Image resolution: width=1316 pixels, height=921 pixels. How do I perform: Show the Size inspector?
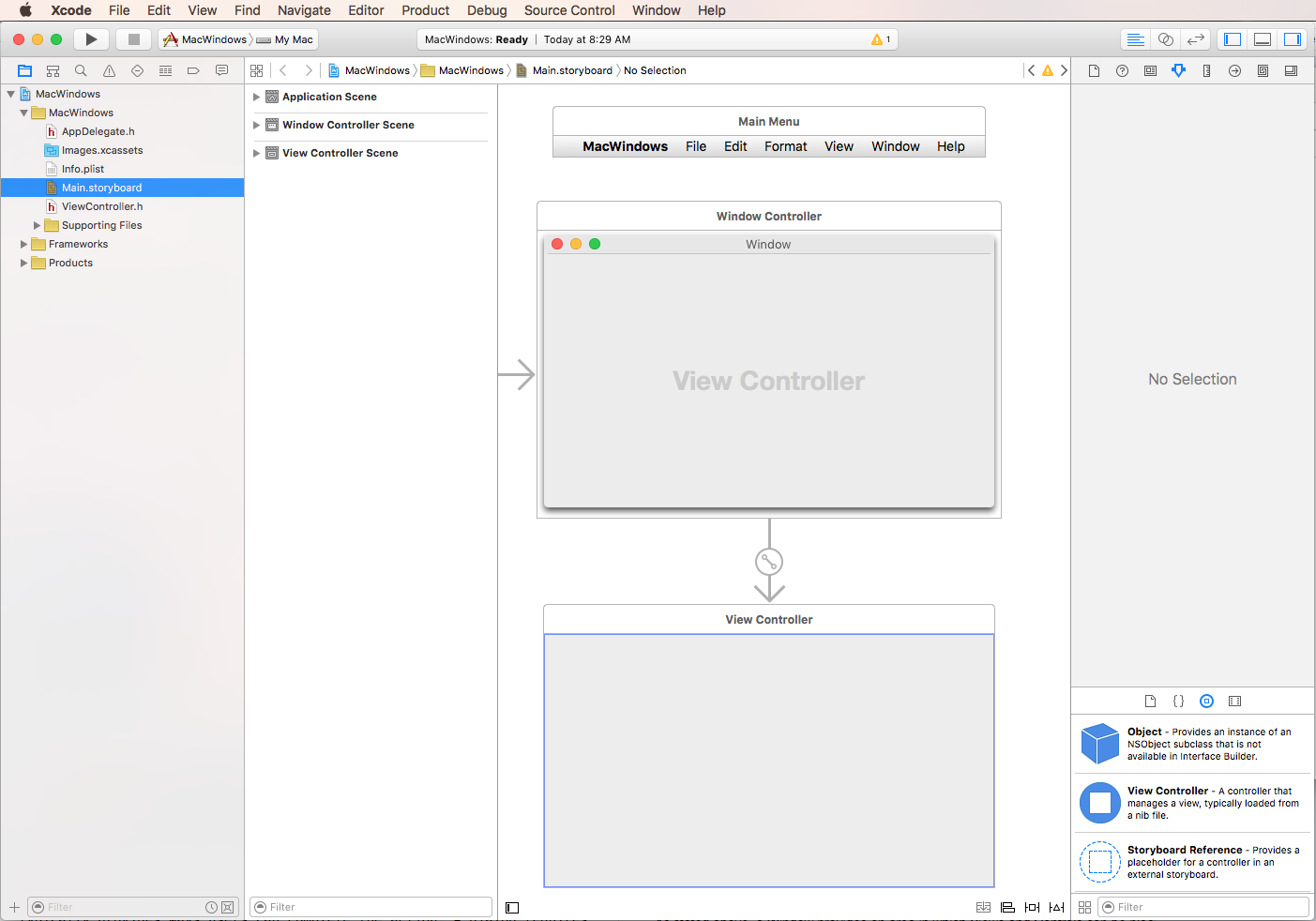tap(1206, 70)
